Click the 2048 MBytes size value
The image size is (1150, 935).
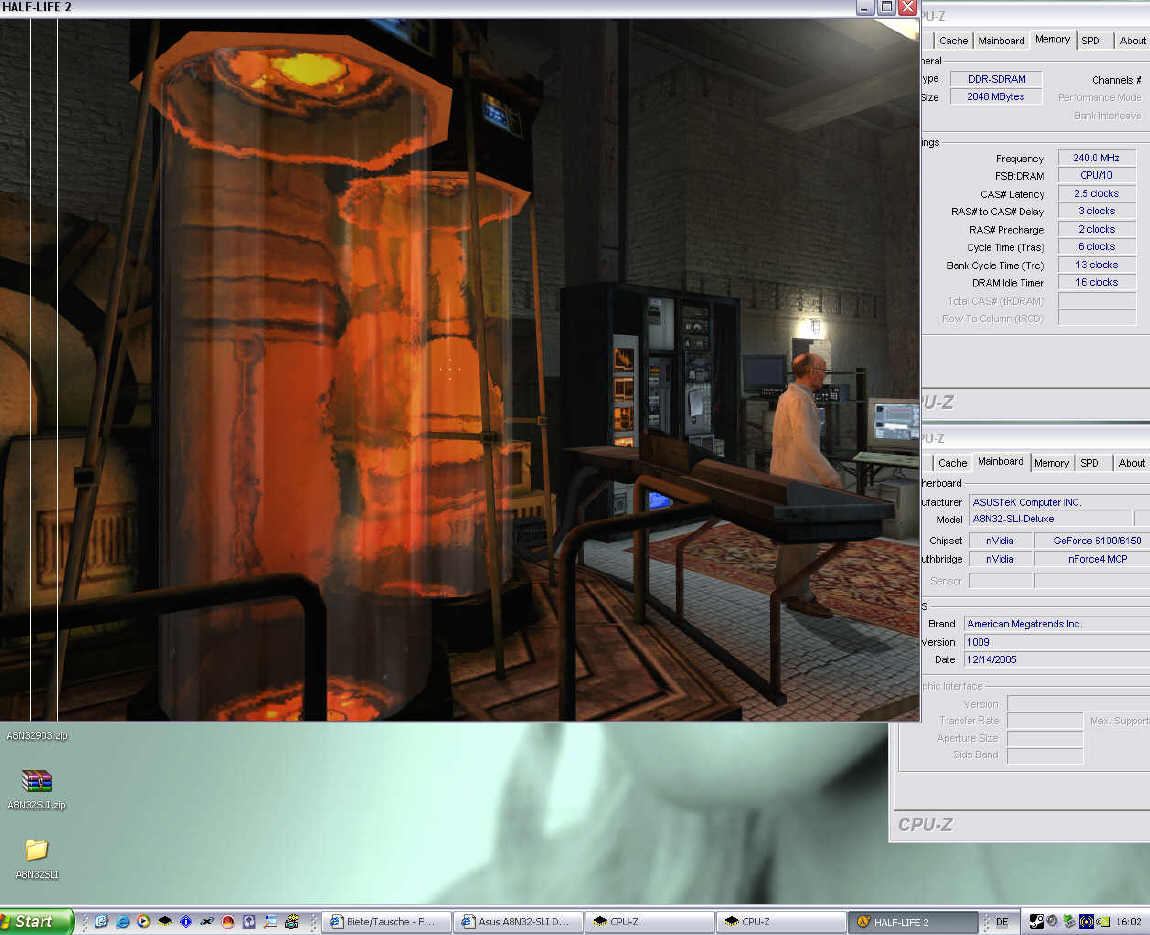coord(996,96)
